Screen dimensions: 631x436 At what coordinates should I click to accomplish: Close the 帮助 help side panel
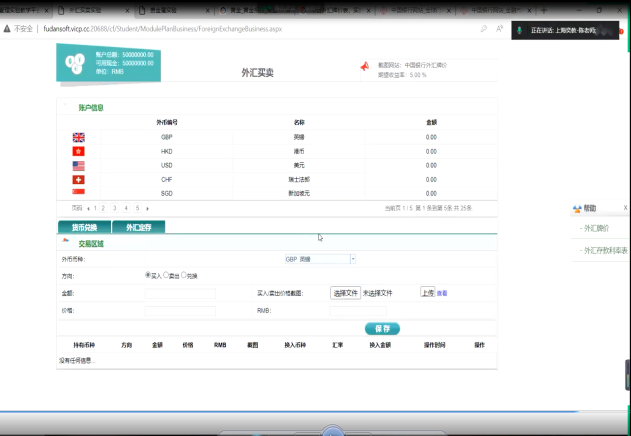[625, 208]
